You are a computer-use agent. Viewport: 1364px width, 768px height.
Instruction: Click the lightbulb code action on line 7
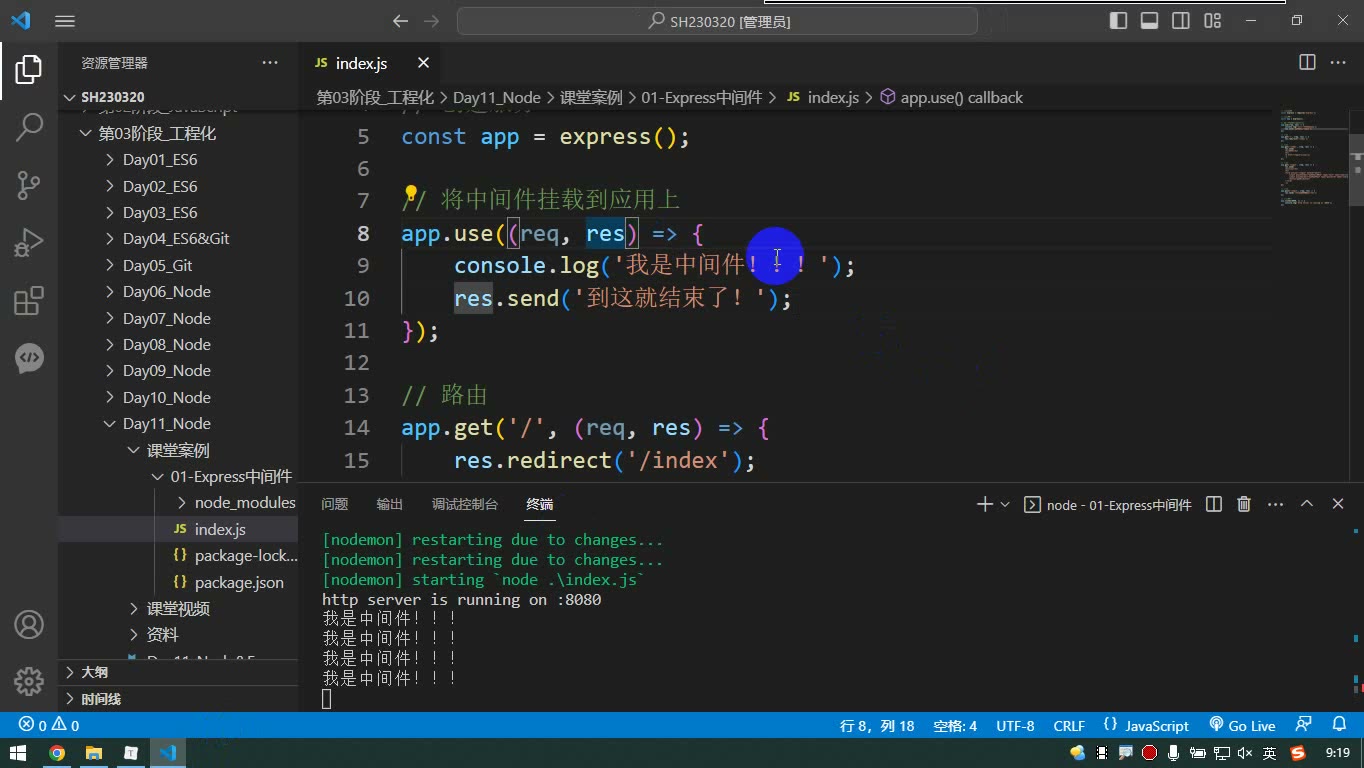coord(410,195)
